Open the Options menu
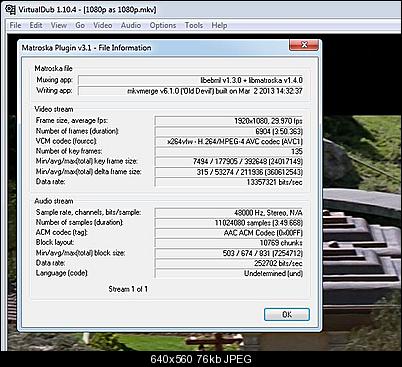 click(163, 25)
